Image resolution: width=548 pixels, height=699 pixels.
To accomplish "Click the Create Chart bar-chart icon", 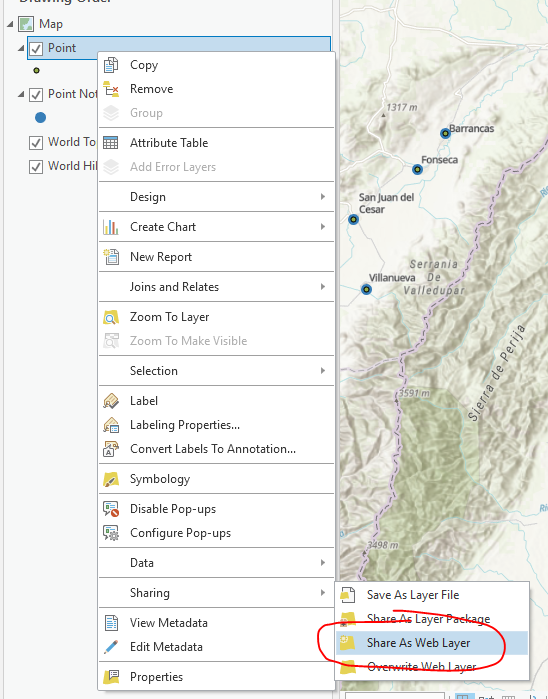I will (x=111, y=227).
